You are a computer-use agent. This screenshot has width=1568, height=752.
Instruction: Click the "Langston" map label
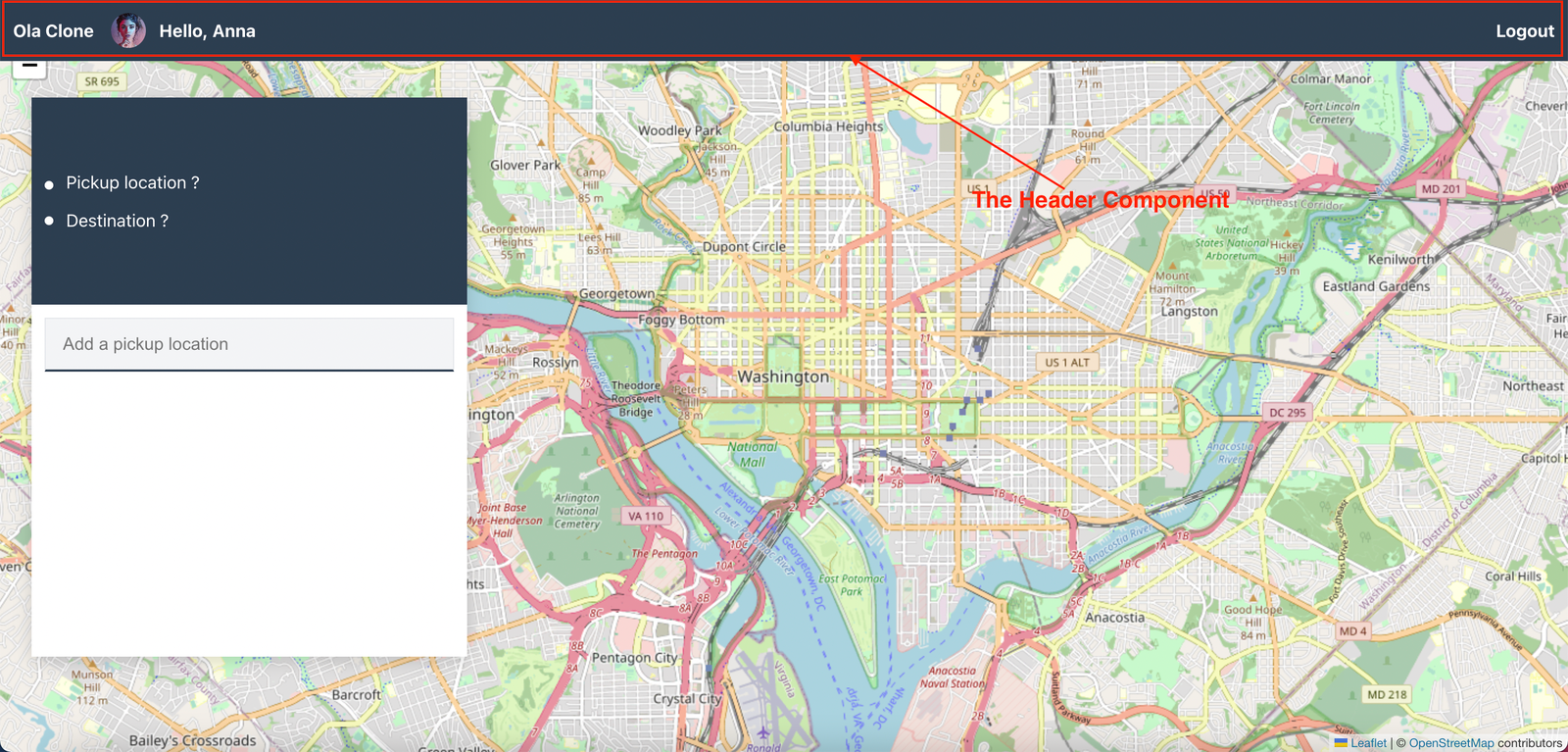coord(1190,312)
